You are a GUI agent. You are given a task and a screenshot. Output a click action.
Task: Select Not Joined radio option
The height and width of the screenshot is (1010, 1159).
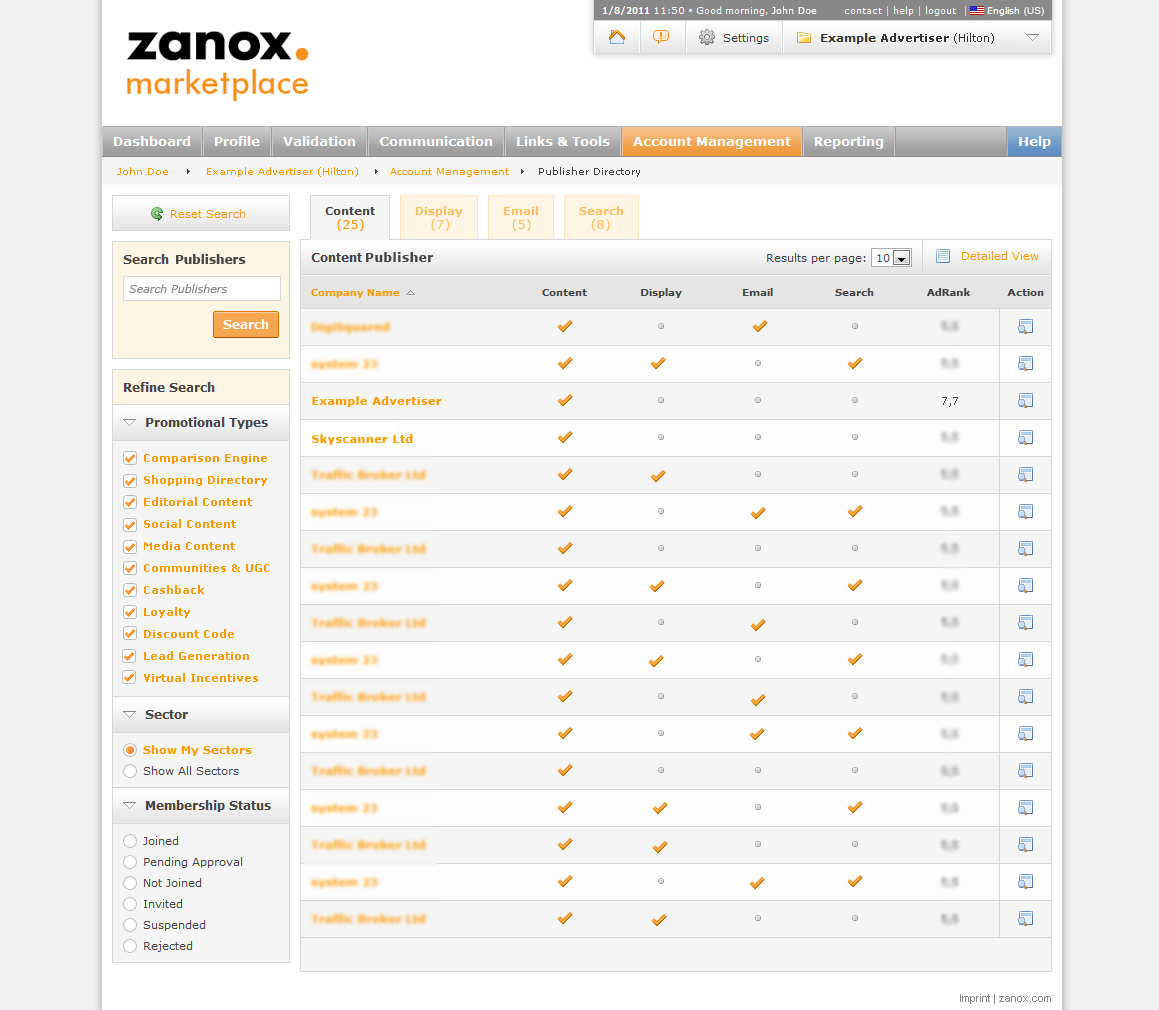tap(130, 883)
